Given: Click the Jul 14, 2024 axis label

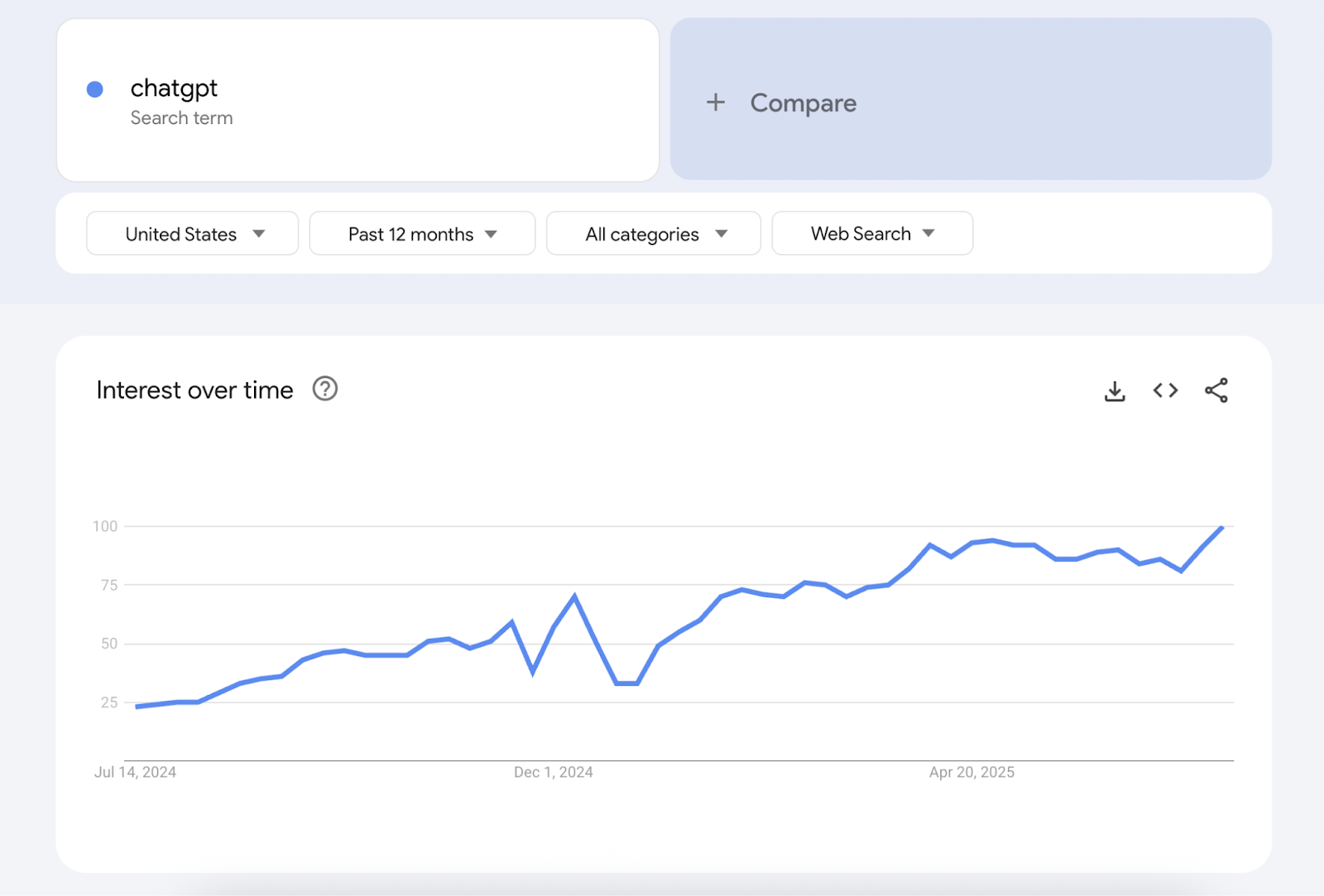Looking at the screenshot, I should point(135,771).
